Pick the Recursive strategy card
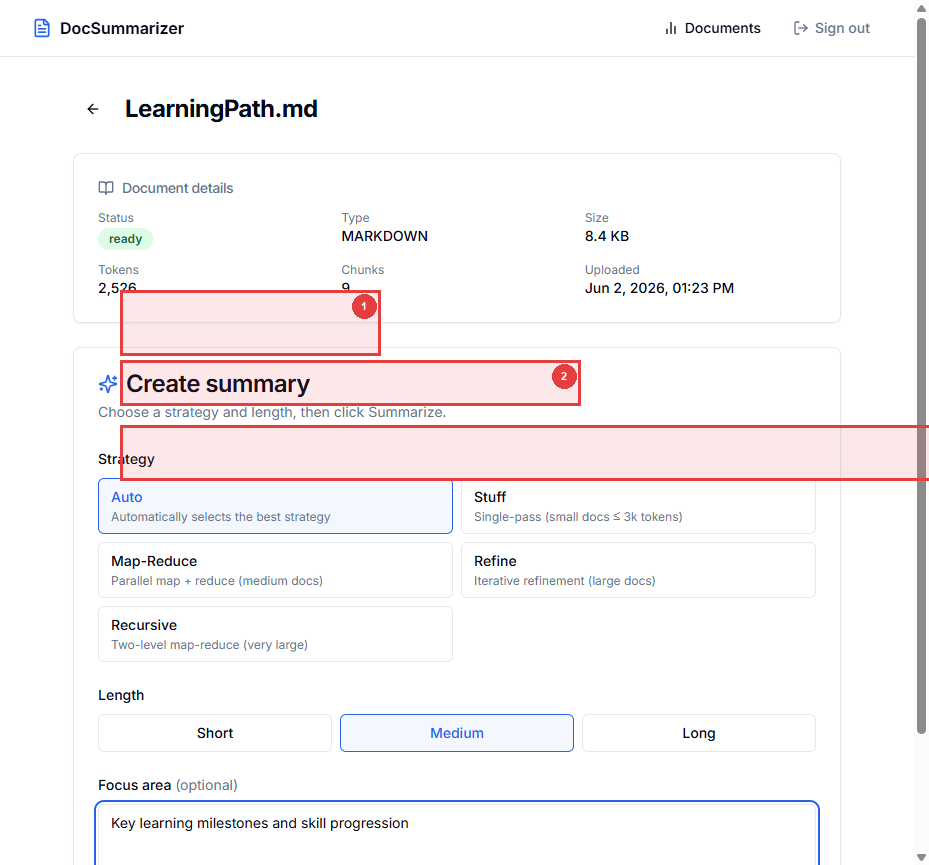 click(x=276, y=634)
